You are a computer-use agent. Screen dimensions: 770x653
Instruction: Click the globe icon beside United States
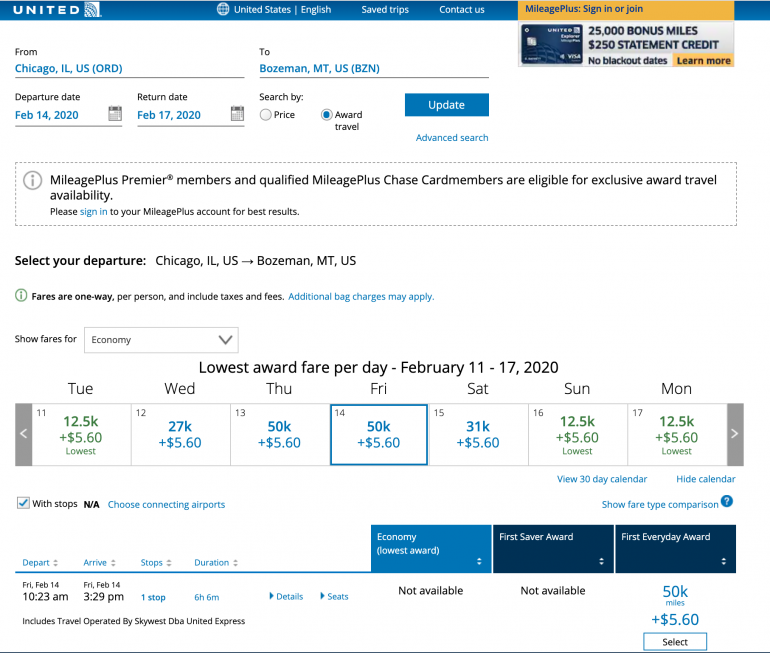(x=223, y=10)
